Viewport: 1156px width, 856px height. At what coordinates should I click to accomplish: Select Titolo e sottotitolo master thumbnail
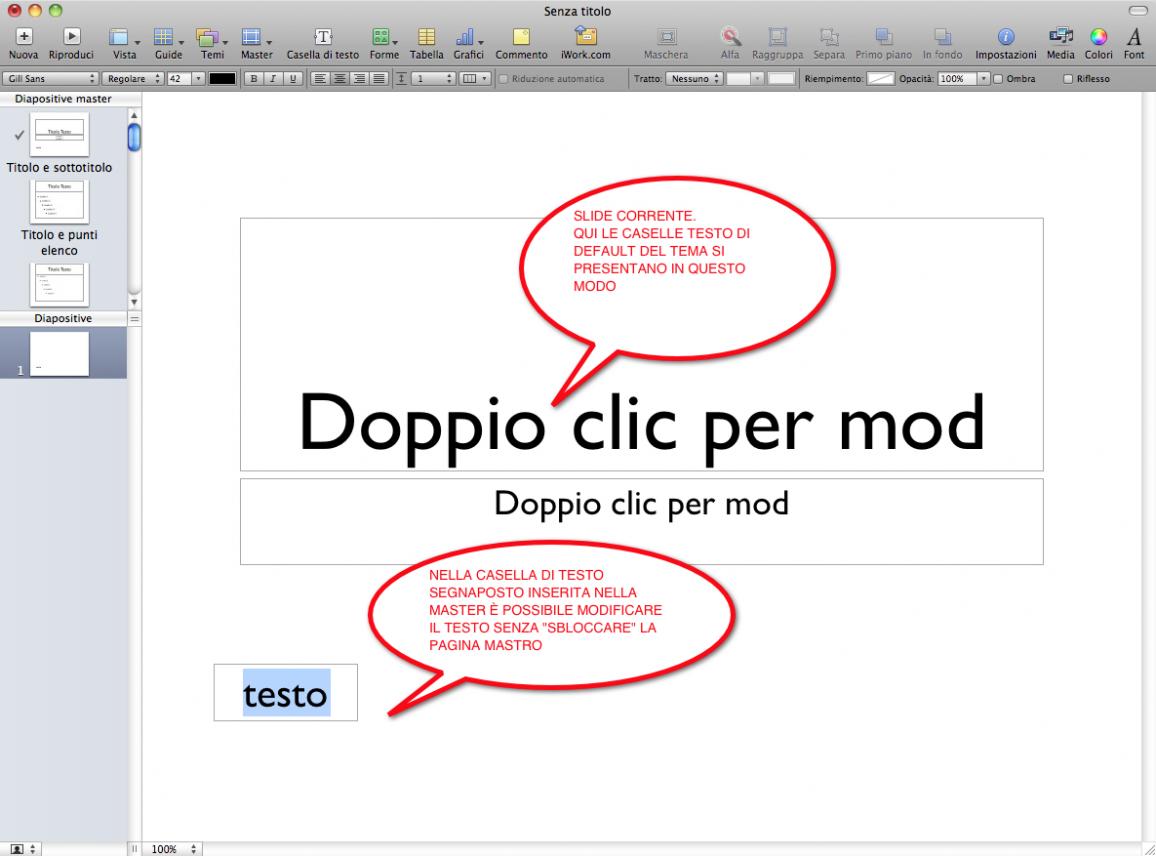[59, 134]
